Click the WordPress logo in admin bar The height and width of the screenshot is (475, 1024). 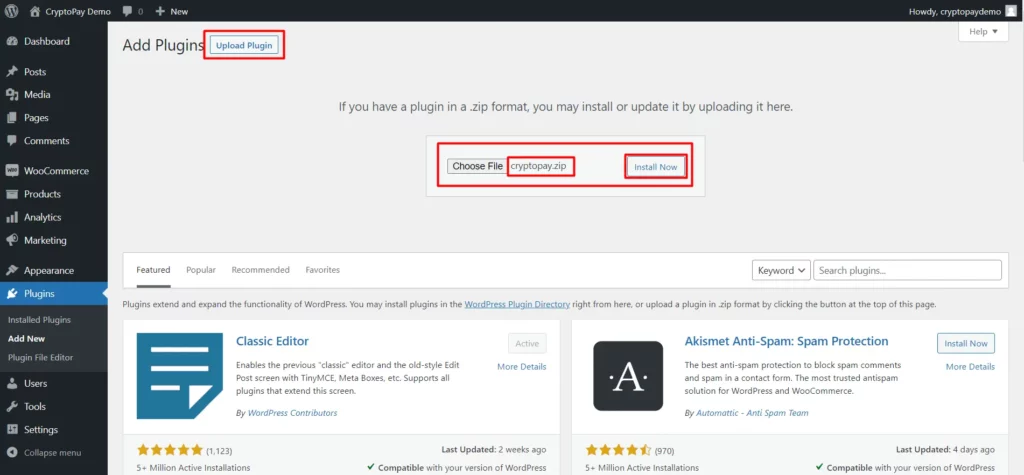11,11
